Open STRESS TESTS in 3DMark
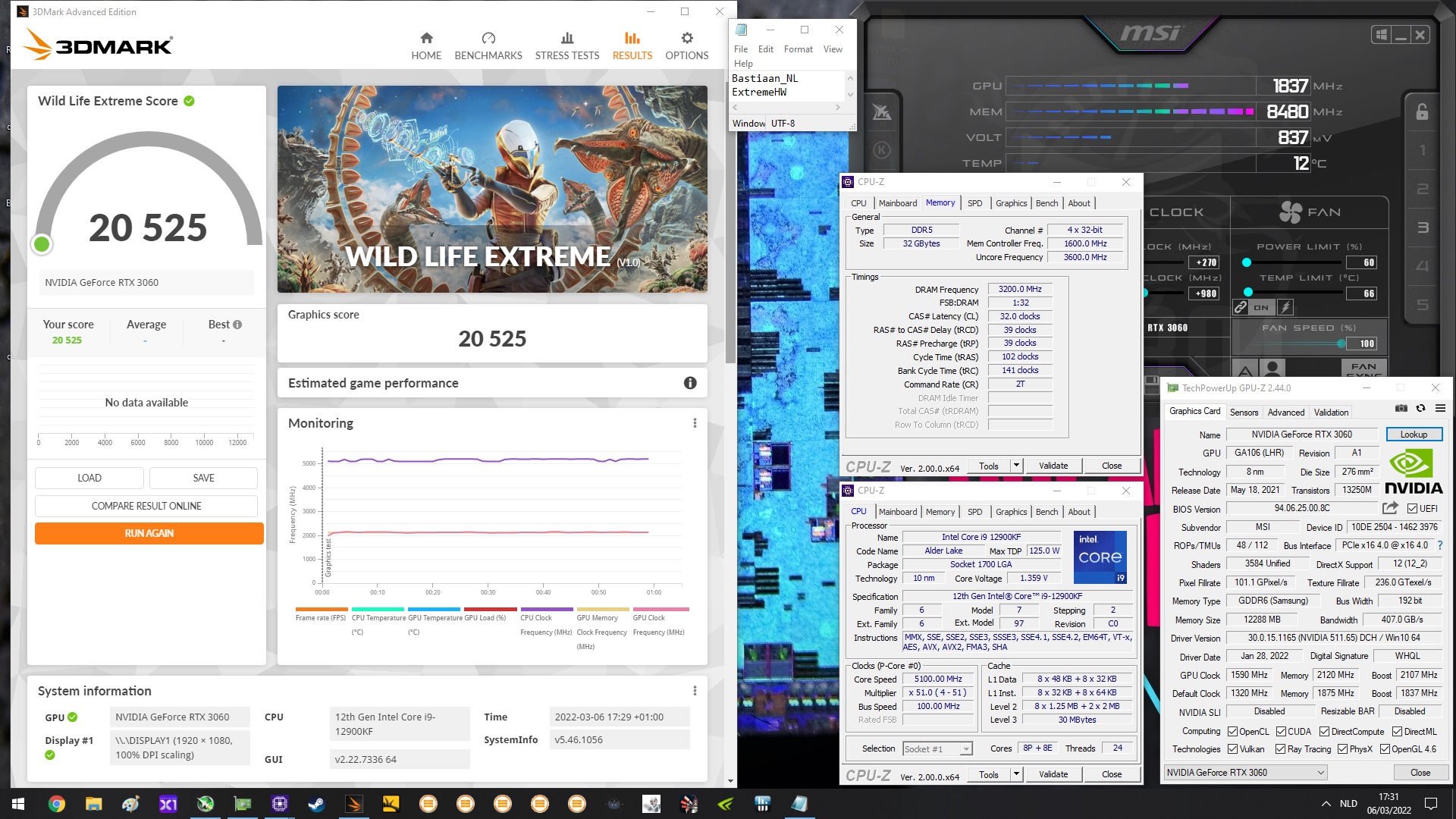The image size is (1456, 819). tap(567, 46)
